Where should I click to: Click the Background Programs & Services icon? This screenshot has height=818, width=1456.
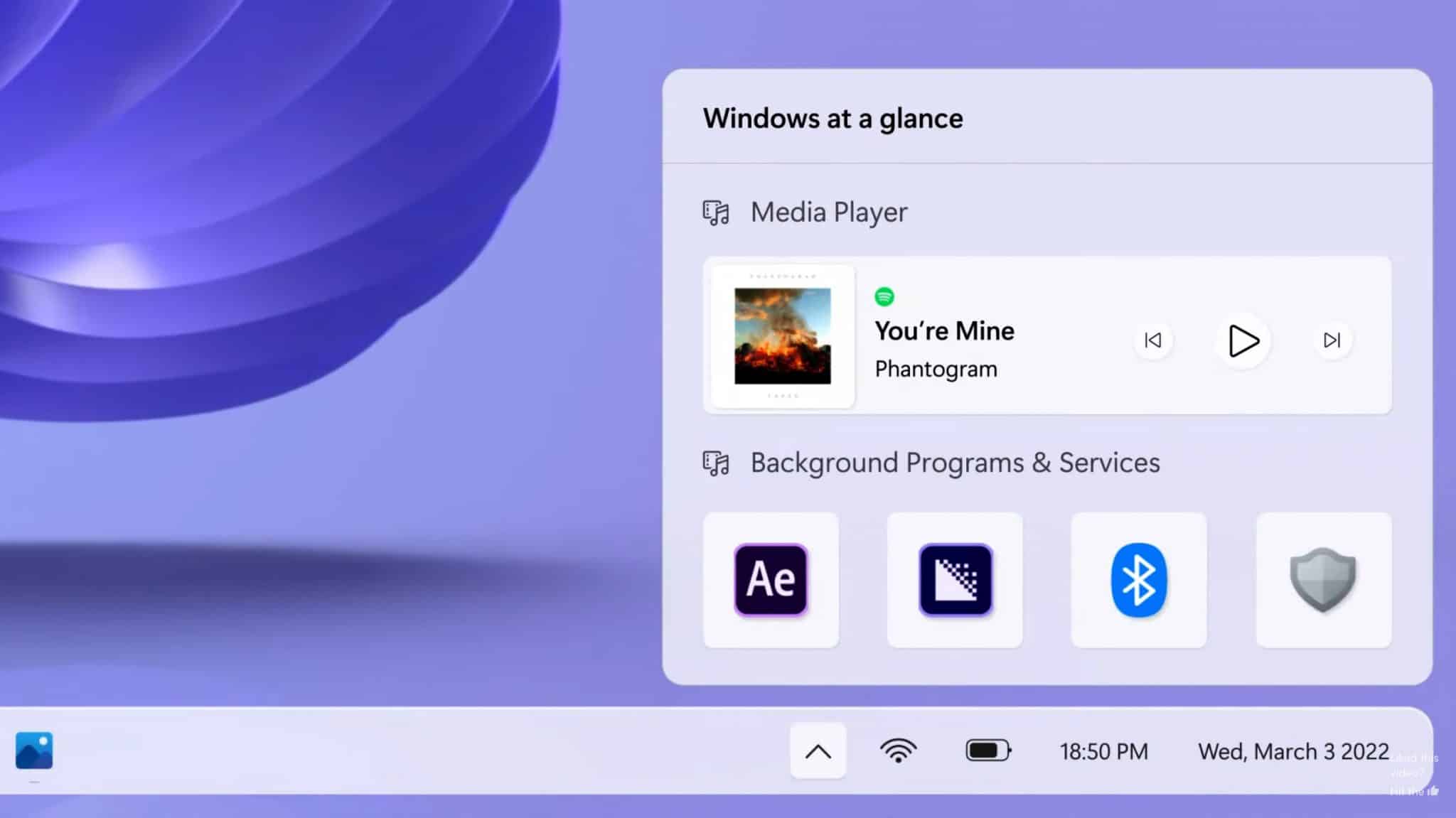point(715,462)
